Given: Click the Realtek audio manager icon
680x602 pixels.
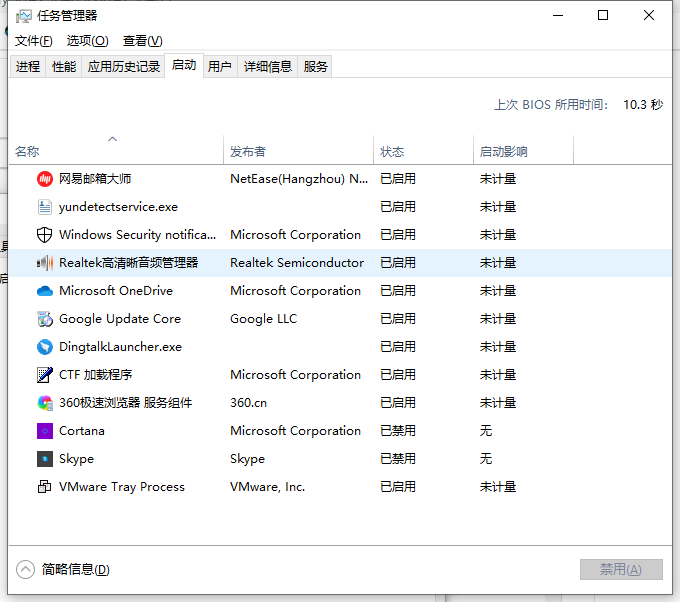Looking at the screenshot, I should (x=44, y=263).
